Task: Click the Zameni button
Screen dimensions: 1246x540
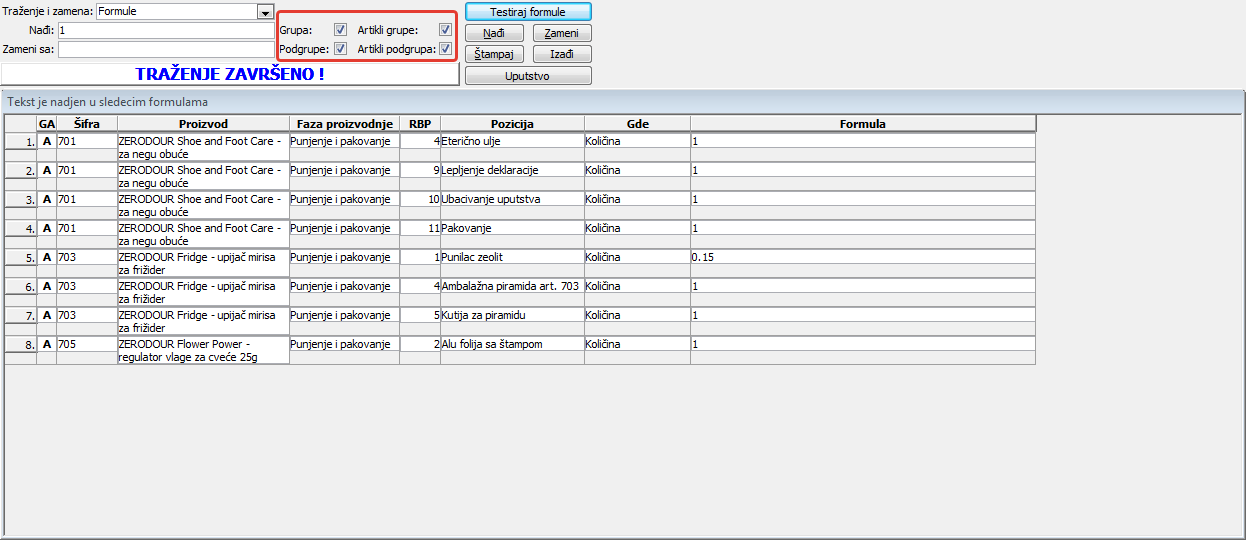Action: (x=562, y=34)
